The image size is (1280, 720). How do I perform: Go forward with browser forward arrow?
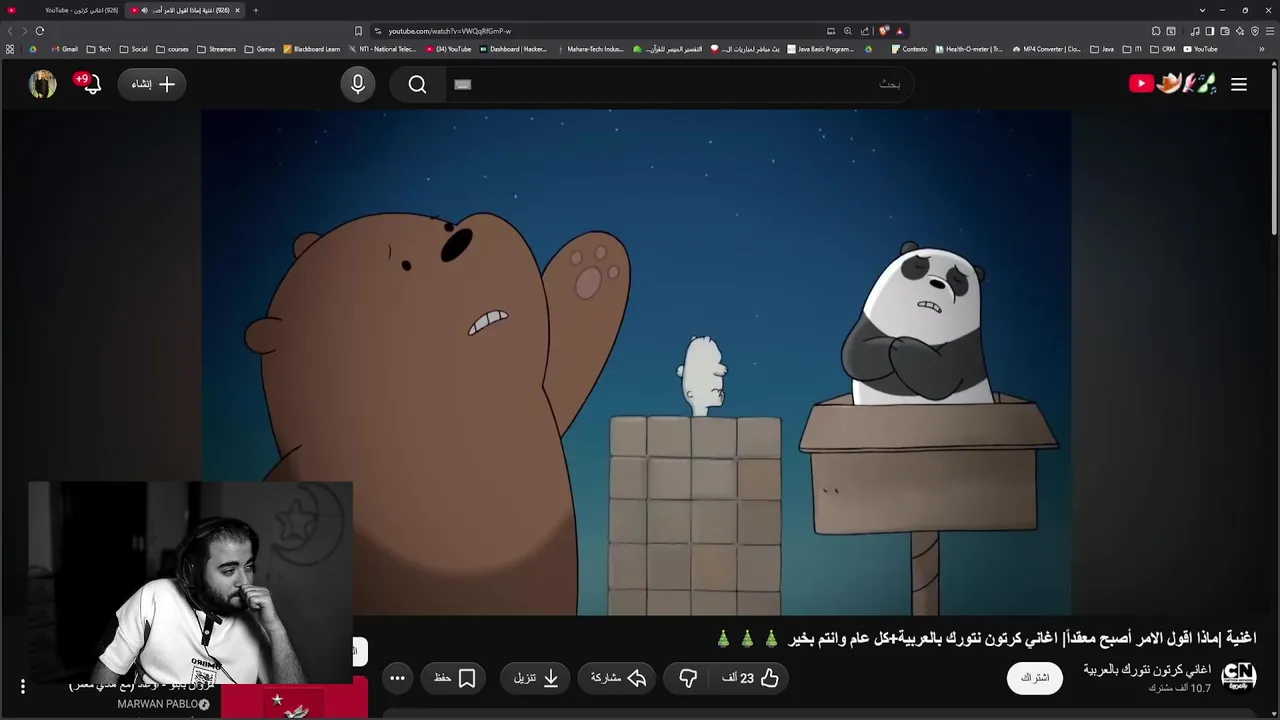25,31
